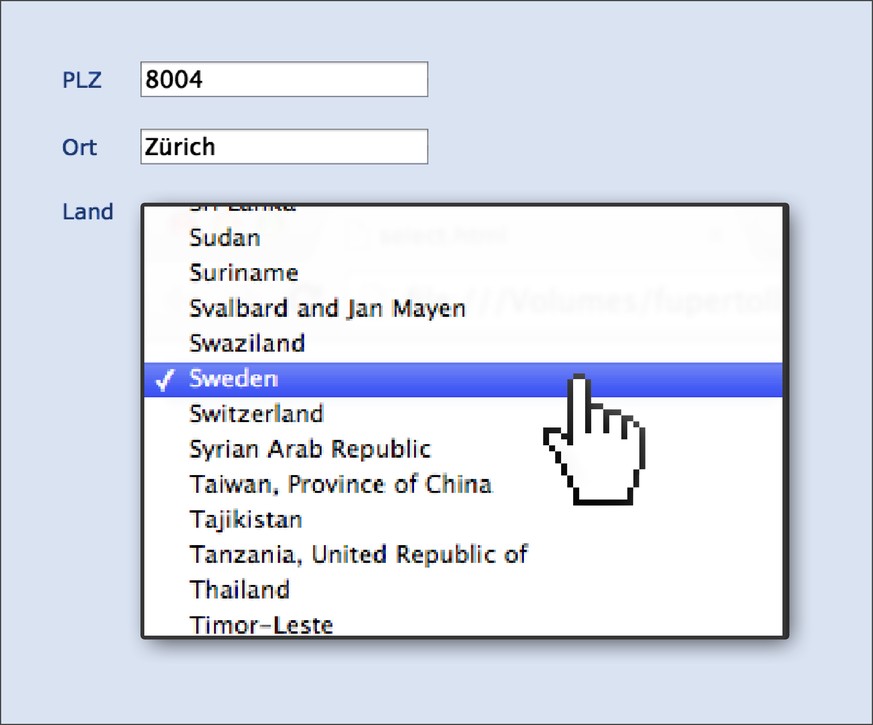Click into the PLZ input field
873x725 pixels.
pyautogui.click(x=284, y=79)
